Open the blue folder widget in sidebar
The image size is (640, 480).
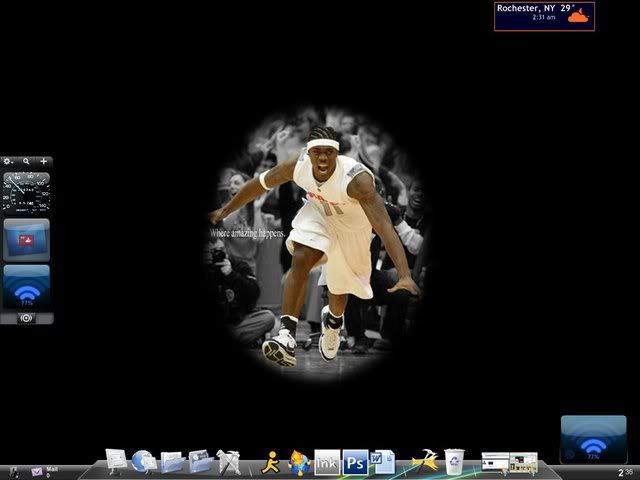[x=26, y=239]
